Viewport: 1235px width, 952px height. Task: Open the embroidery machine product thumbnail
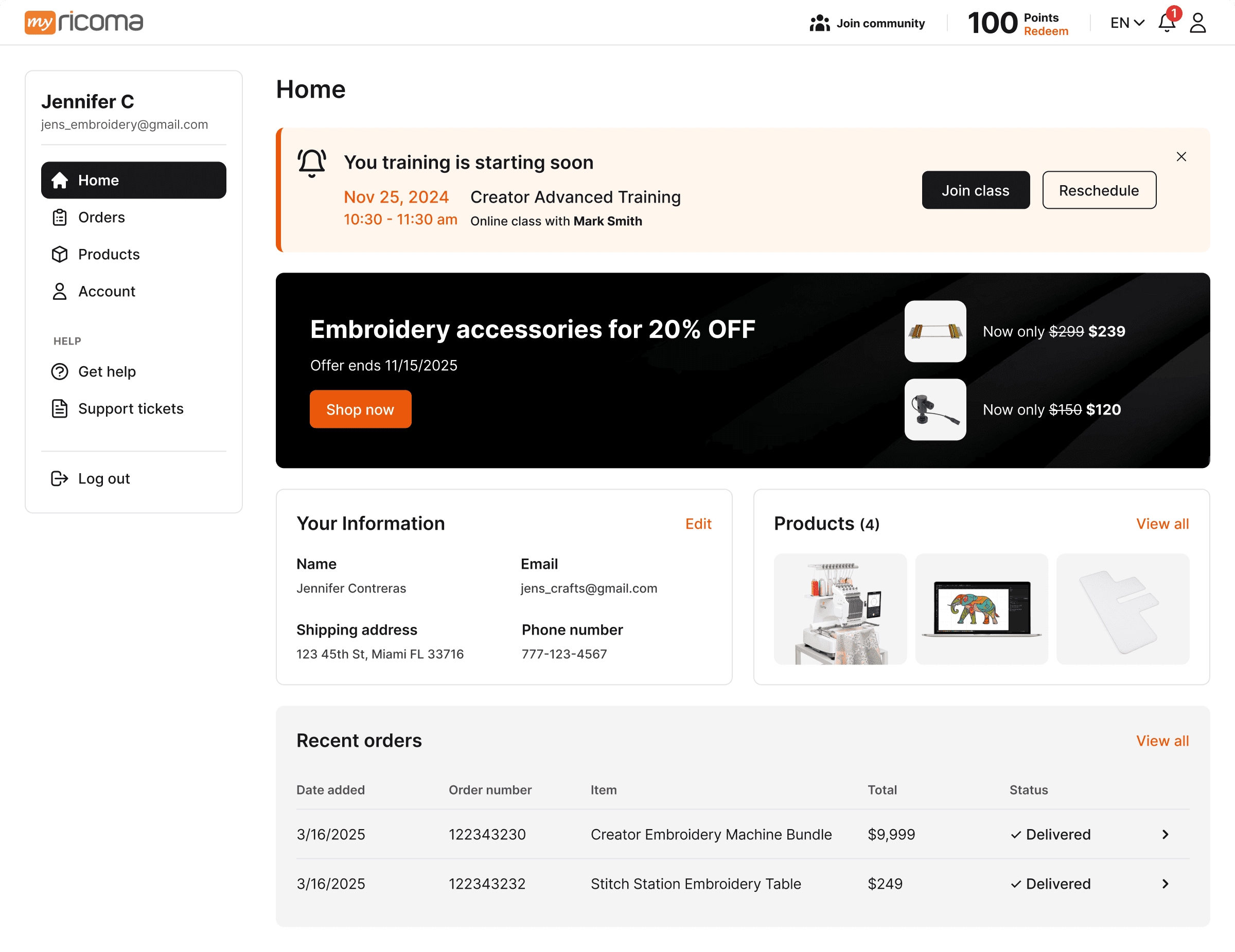click(840, 609)
